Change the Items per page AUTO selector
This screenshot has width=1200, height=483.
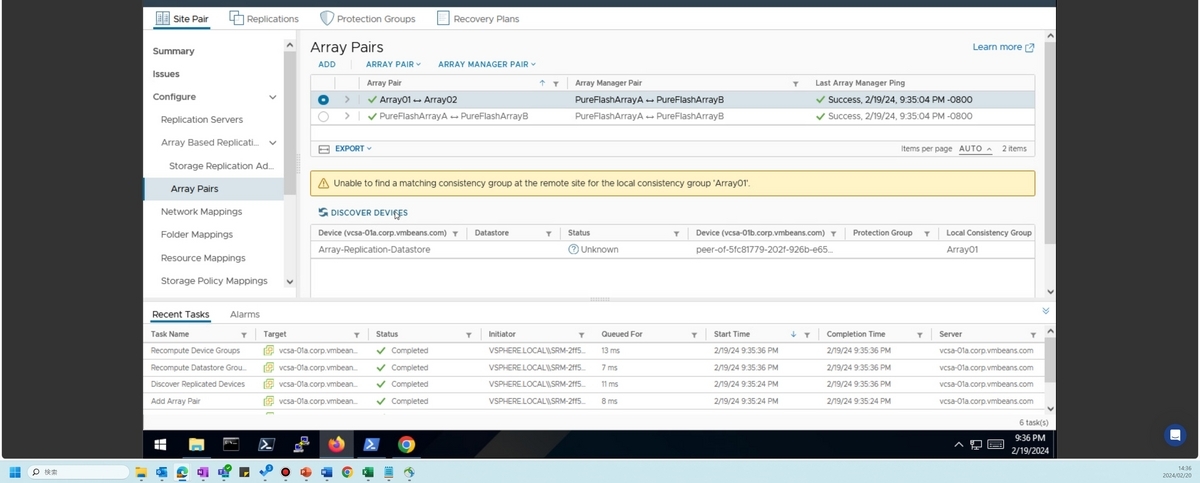pyautogui.click(x=975, y=149)
